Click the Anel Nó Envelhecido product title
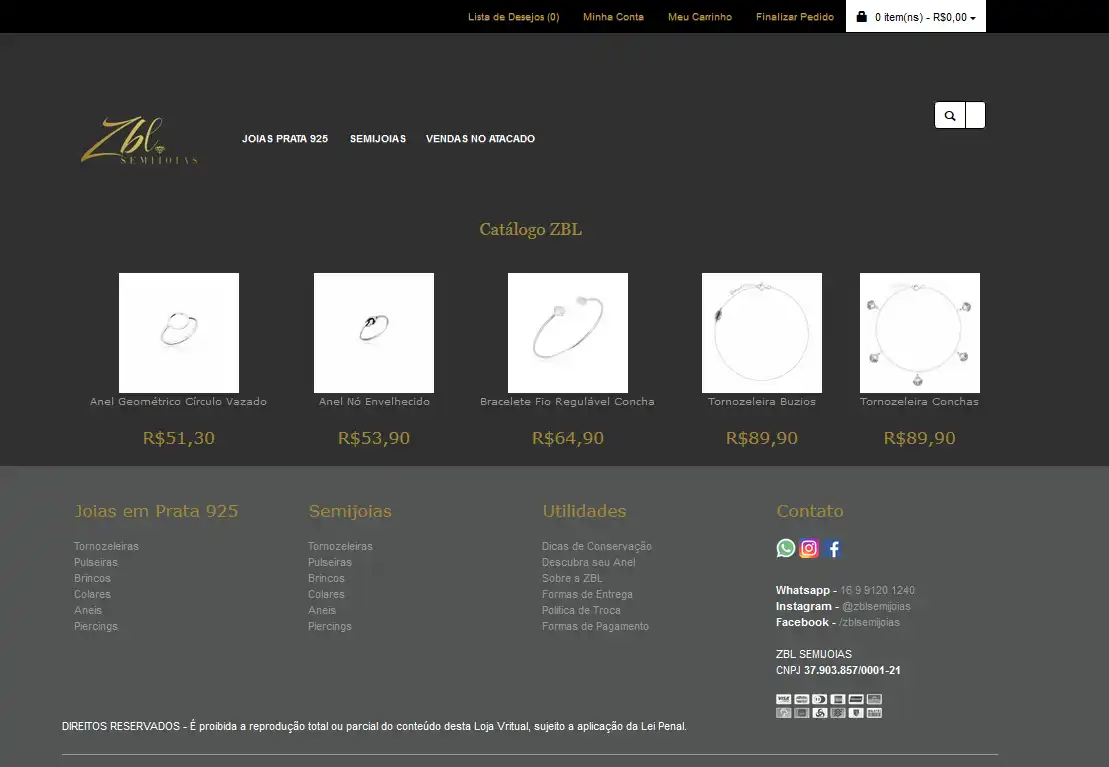 point(374,402)
